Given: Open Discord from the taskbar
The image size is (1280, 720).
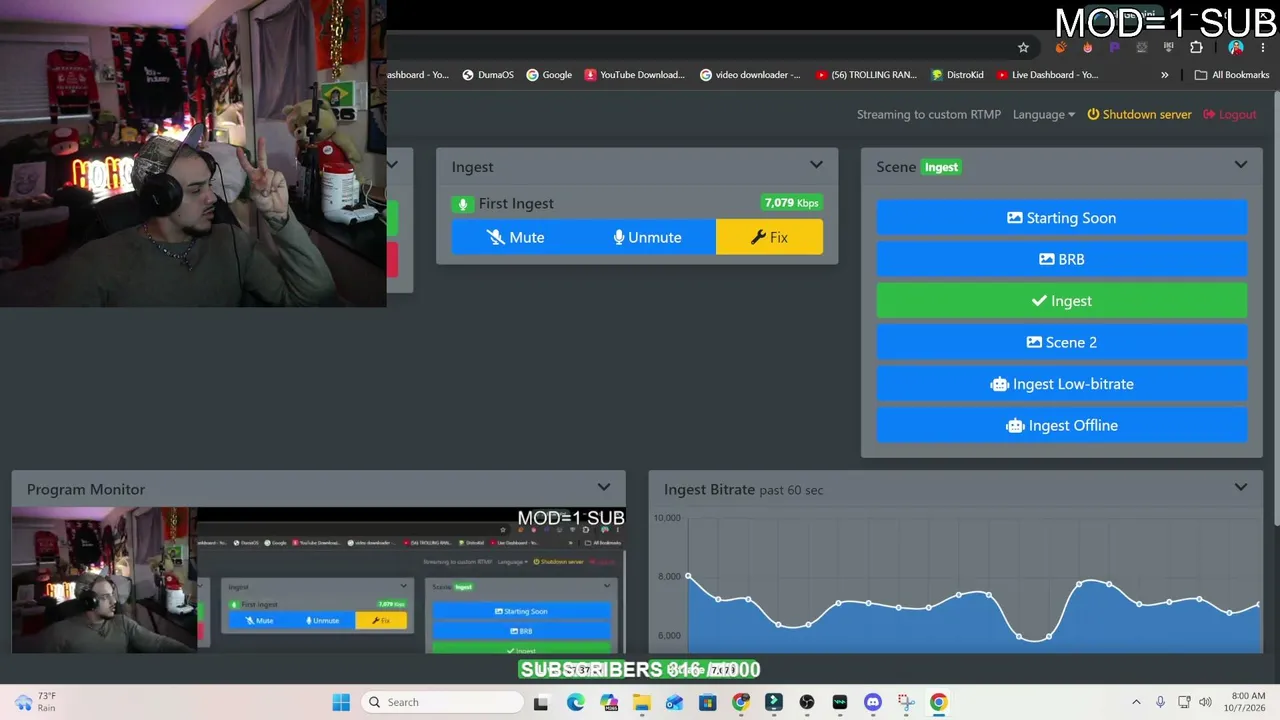Looking at the screenshot, I should click(x=873, y=702).
